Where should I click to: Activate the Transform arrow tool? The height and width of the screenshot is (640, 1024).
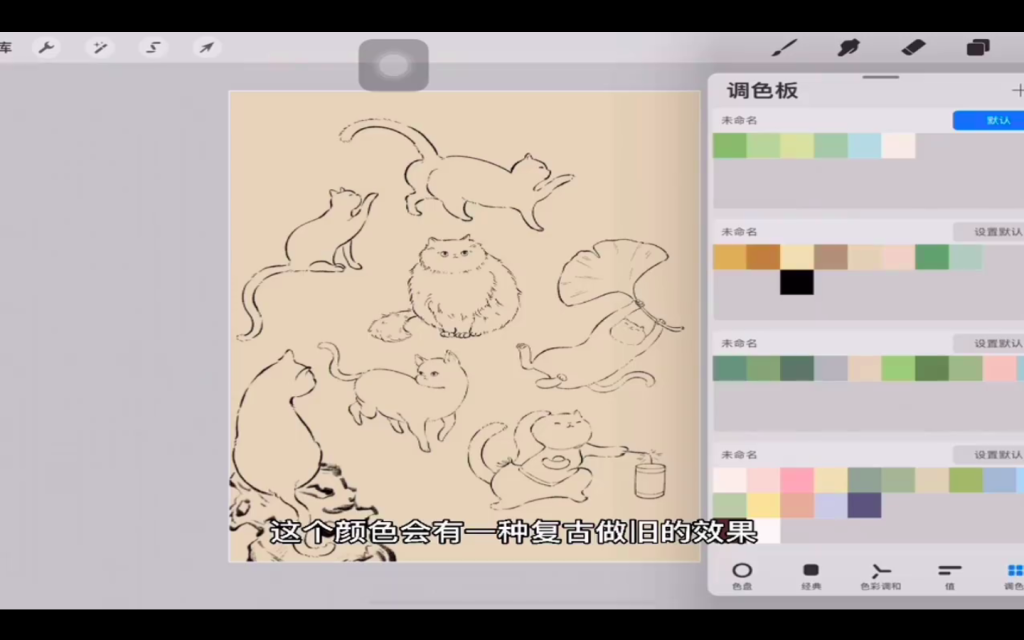[x=206, y=47]
